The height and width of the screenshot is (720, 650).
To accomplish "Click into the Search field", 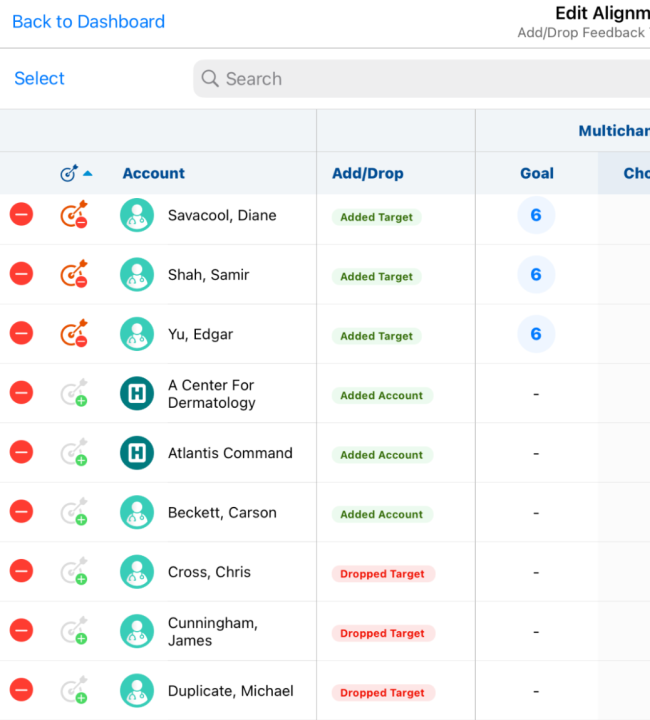I will pos(420,79).
